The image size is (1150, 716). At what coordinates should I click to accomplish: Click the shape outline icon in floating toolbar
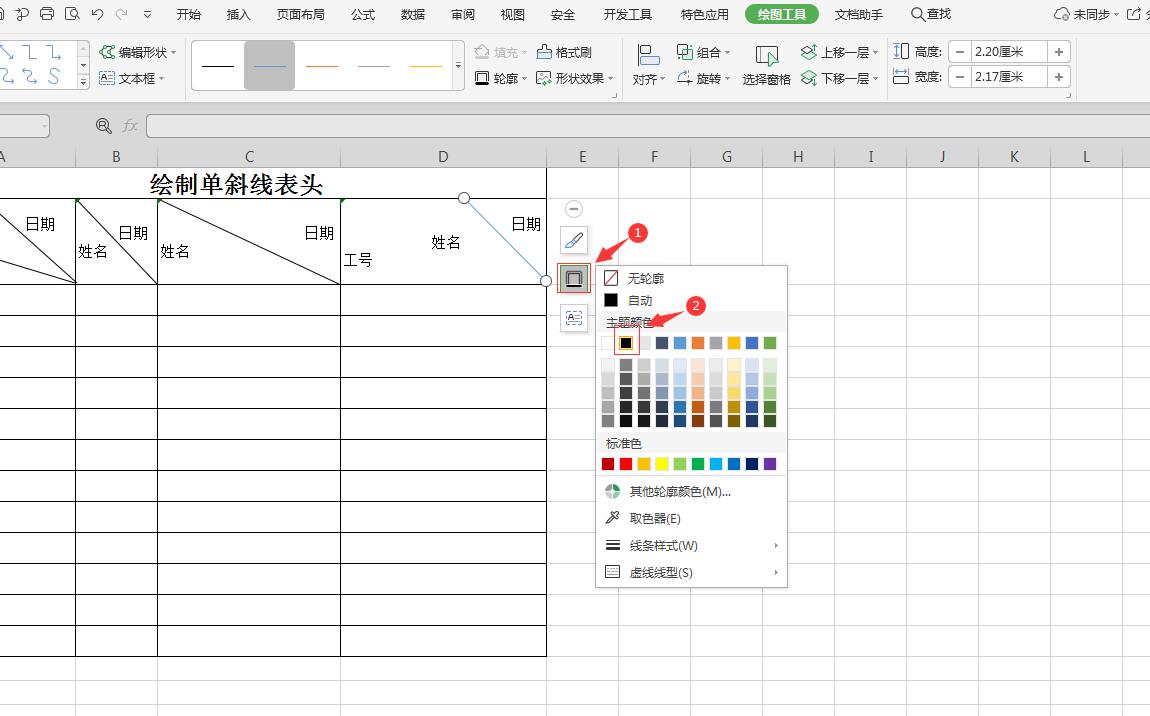tap(574, 279)
